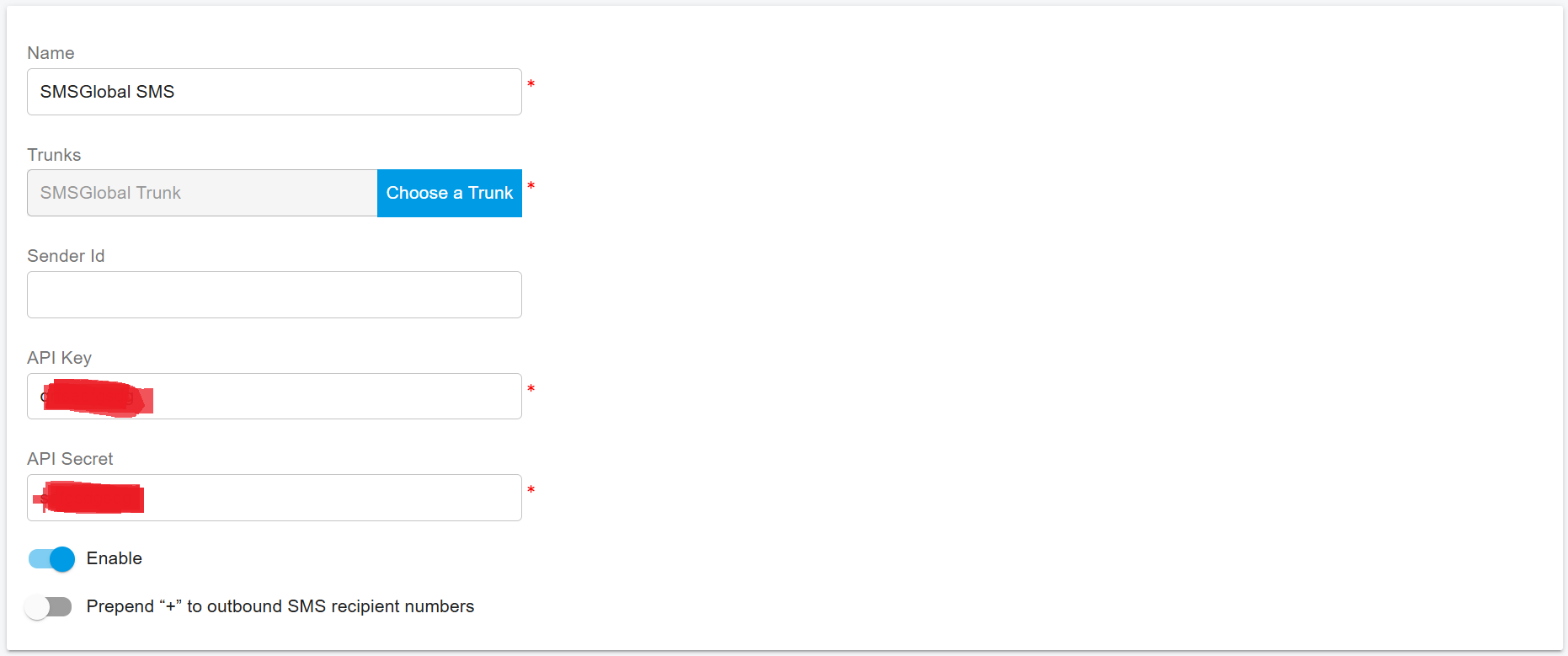This screenshot has height=656, width=1568.
Task: Click the red asterisk beside Choose a Trunk
Action: 531,186
